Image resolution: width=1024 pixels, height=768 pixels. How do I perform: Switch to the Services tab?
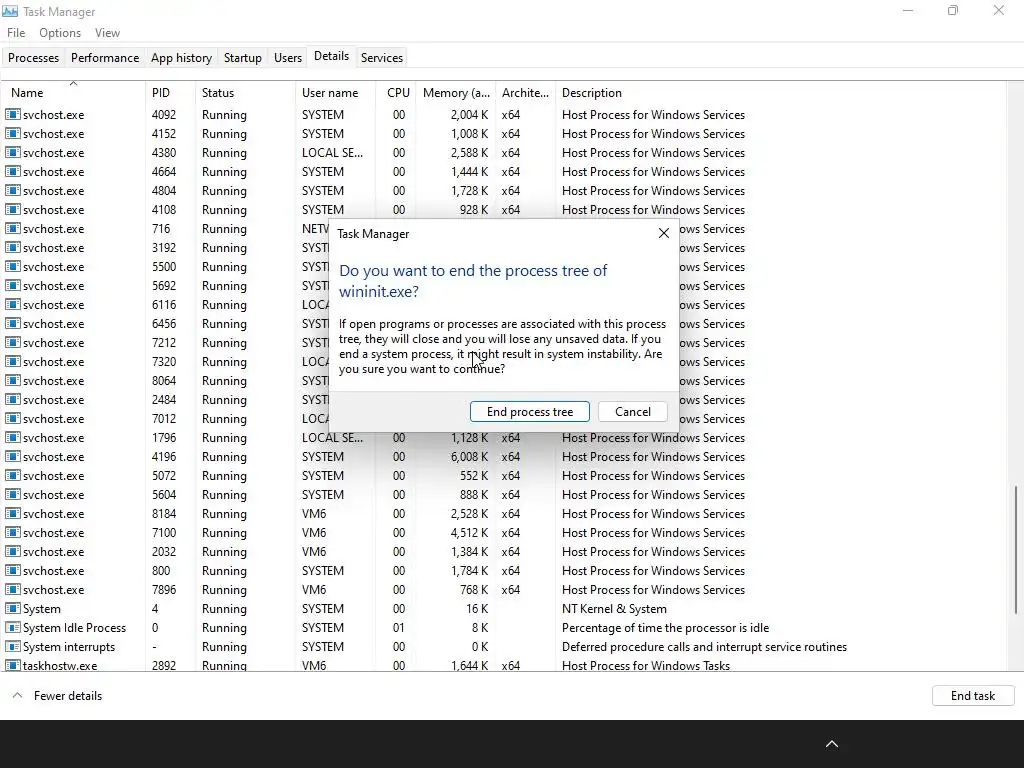381,57
